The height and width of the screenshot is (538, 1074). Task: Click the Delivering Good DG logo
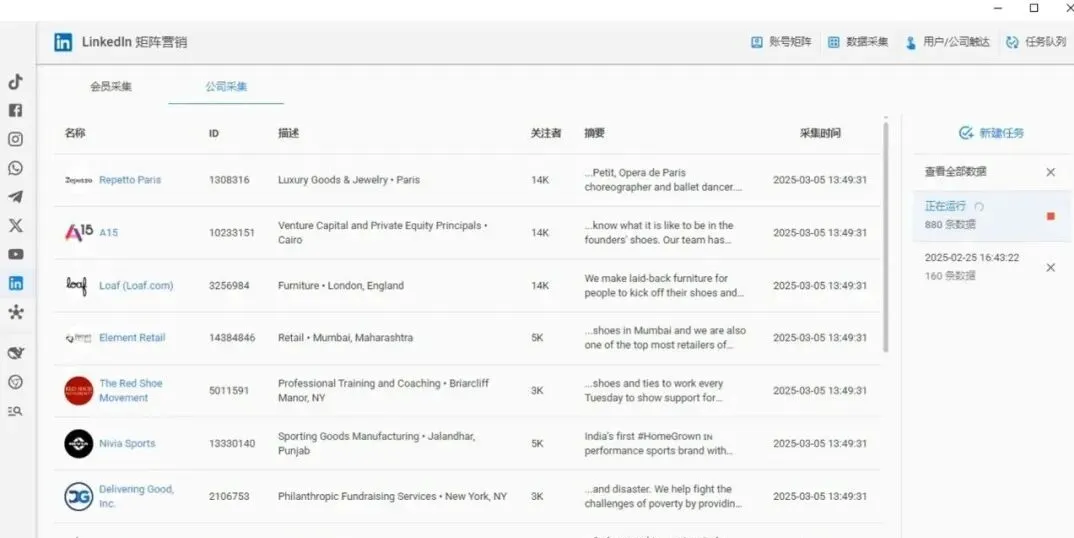pos(79,496)
